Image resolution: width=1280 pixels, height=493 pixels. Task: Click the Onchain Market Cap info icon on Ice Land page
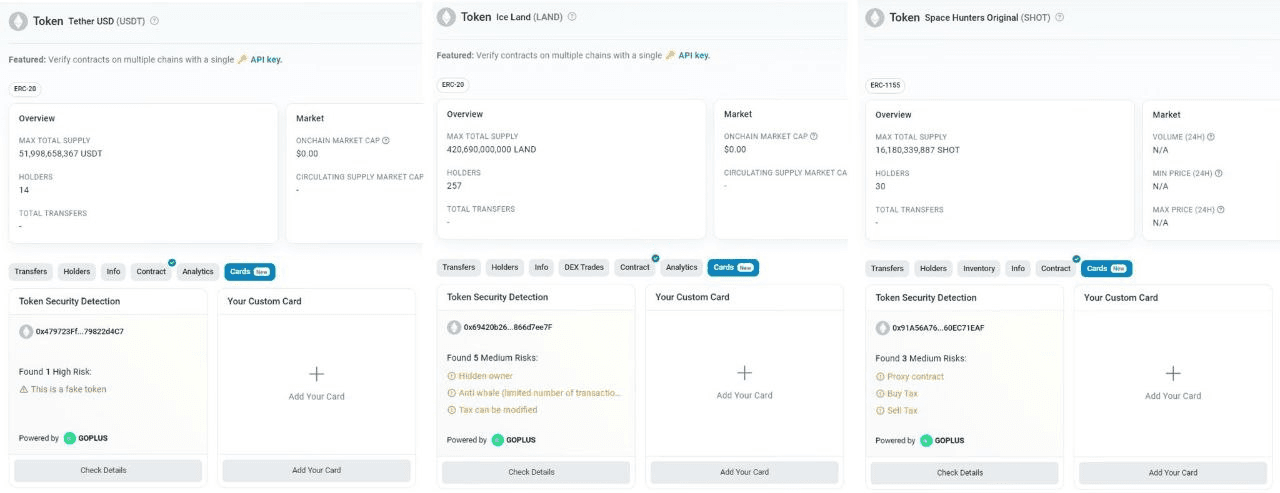click(x=814, y=137)
